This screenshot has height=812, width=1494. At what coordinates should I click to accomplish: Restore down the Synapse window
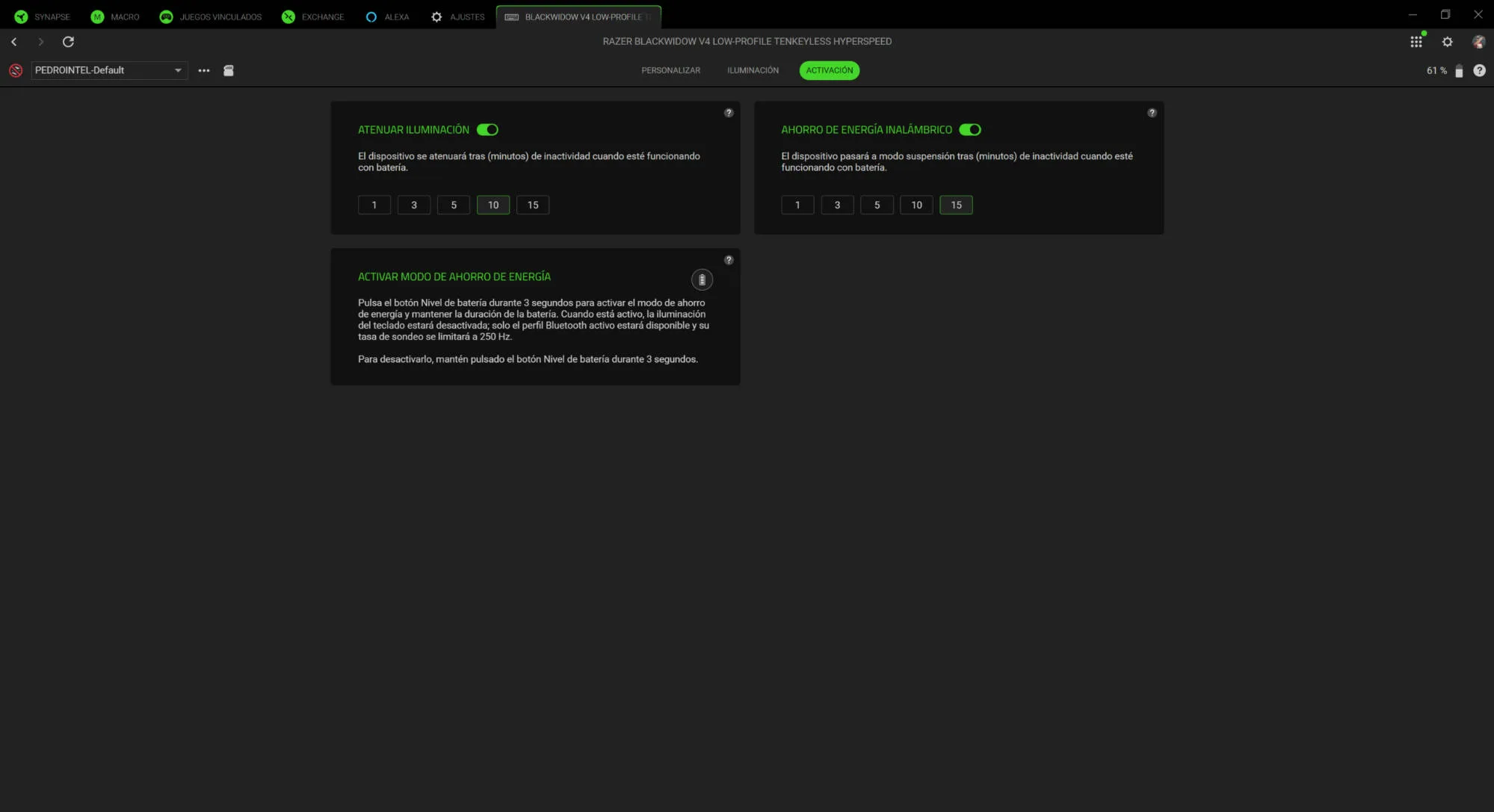coord(1445,15)
